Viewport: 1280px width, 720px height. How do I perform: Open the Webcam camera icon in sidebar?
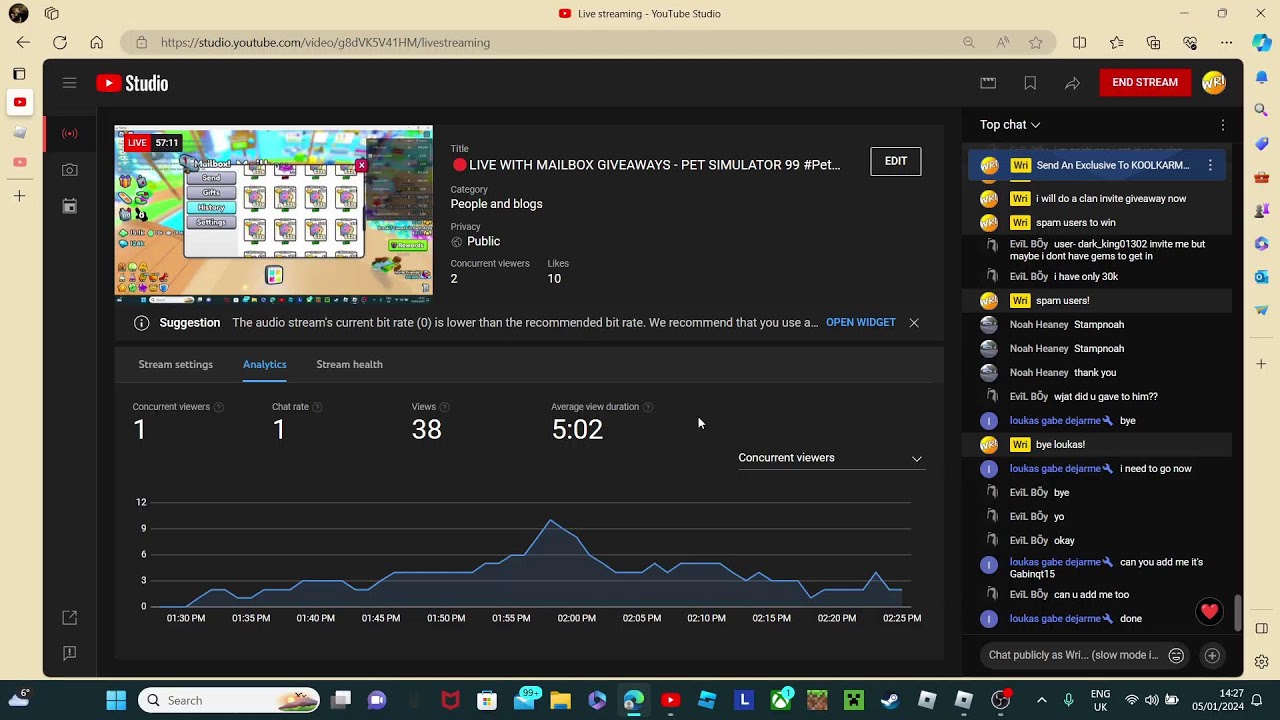coord(69,170)
